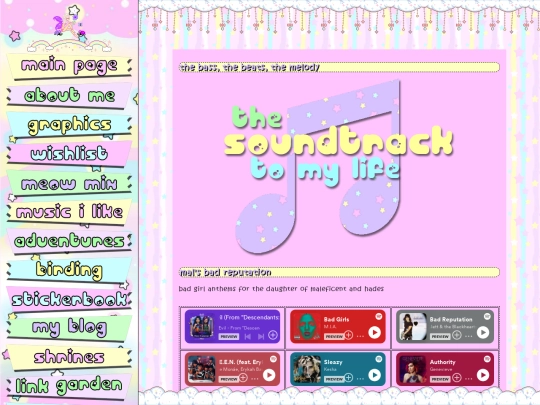Open my blog
The height and width of the screenshot is (405, 540).
[69, 328]
